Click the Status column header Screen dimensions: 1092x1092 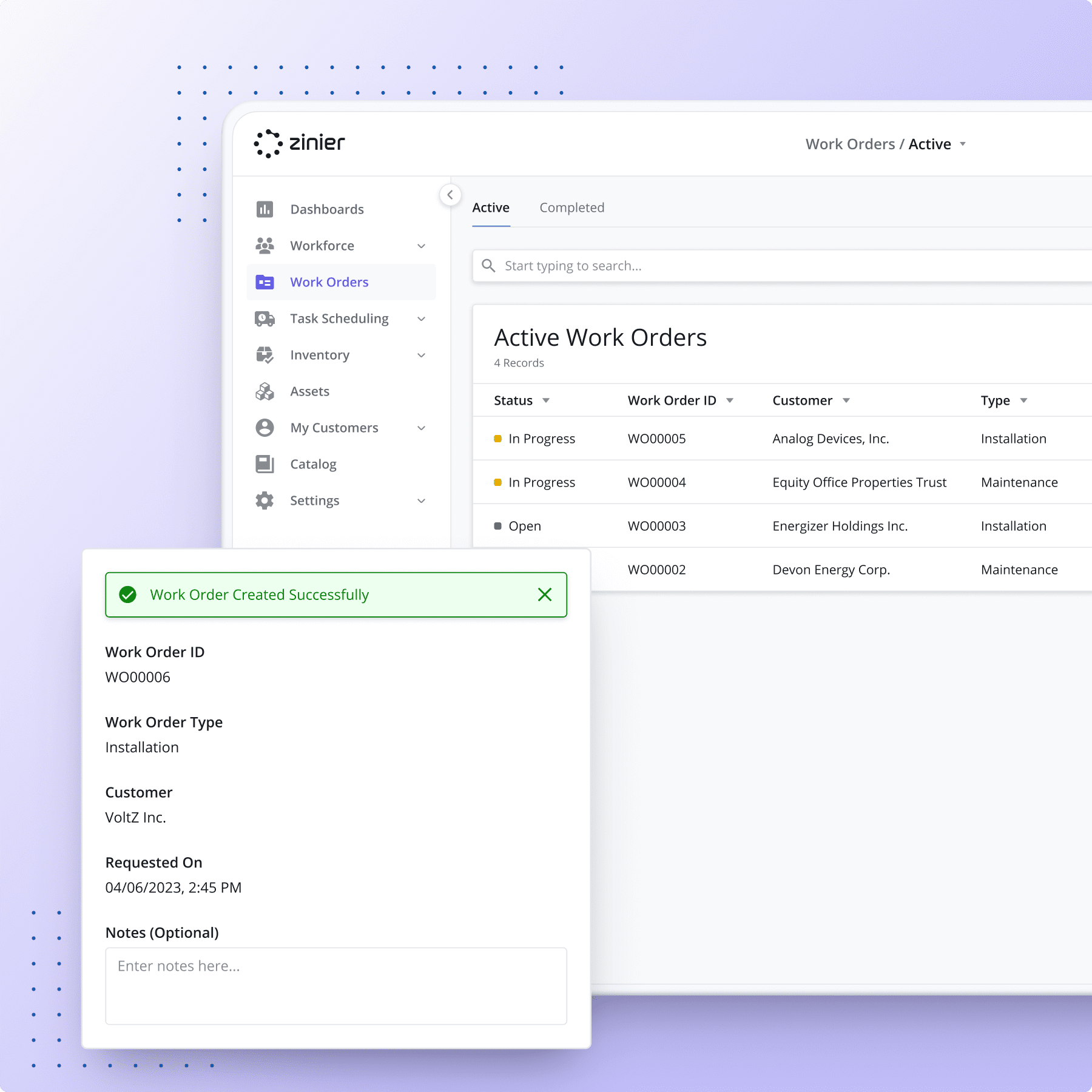(513, 400)
